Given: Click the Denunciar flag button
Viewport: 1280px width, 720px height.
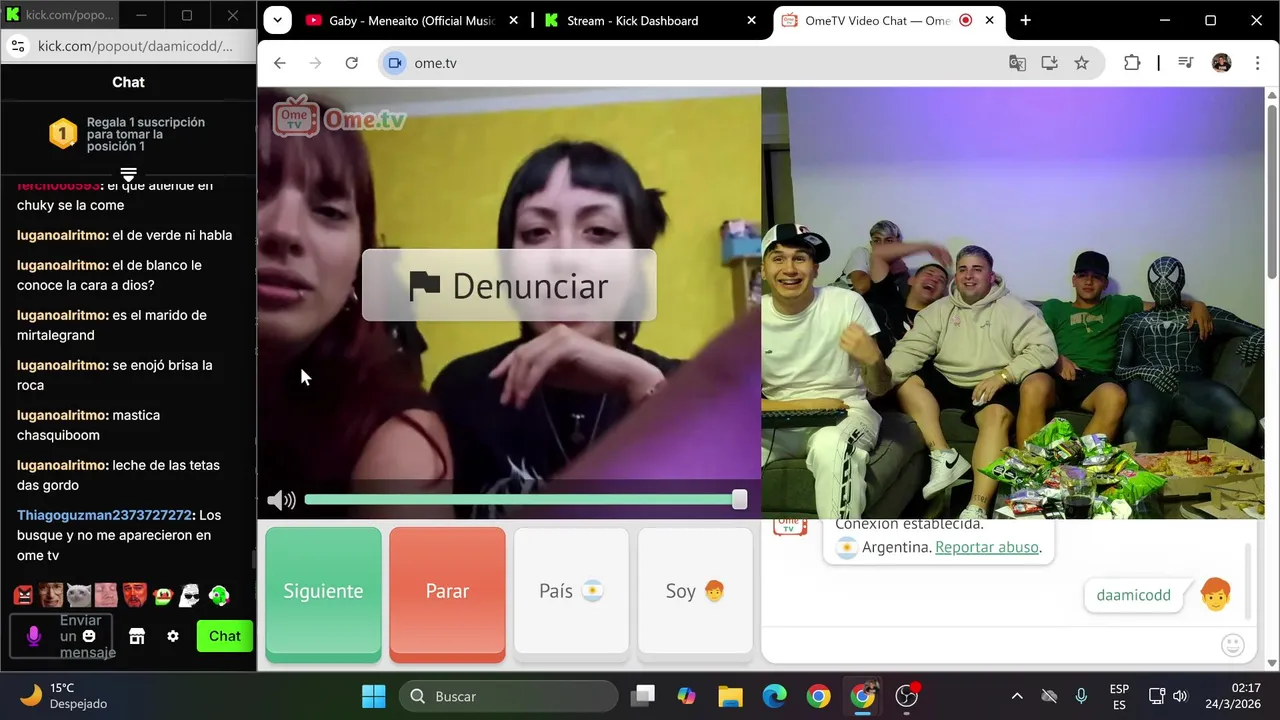Looking at the screenshot, I should [509, 286].
